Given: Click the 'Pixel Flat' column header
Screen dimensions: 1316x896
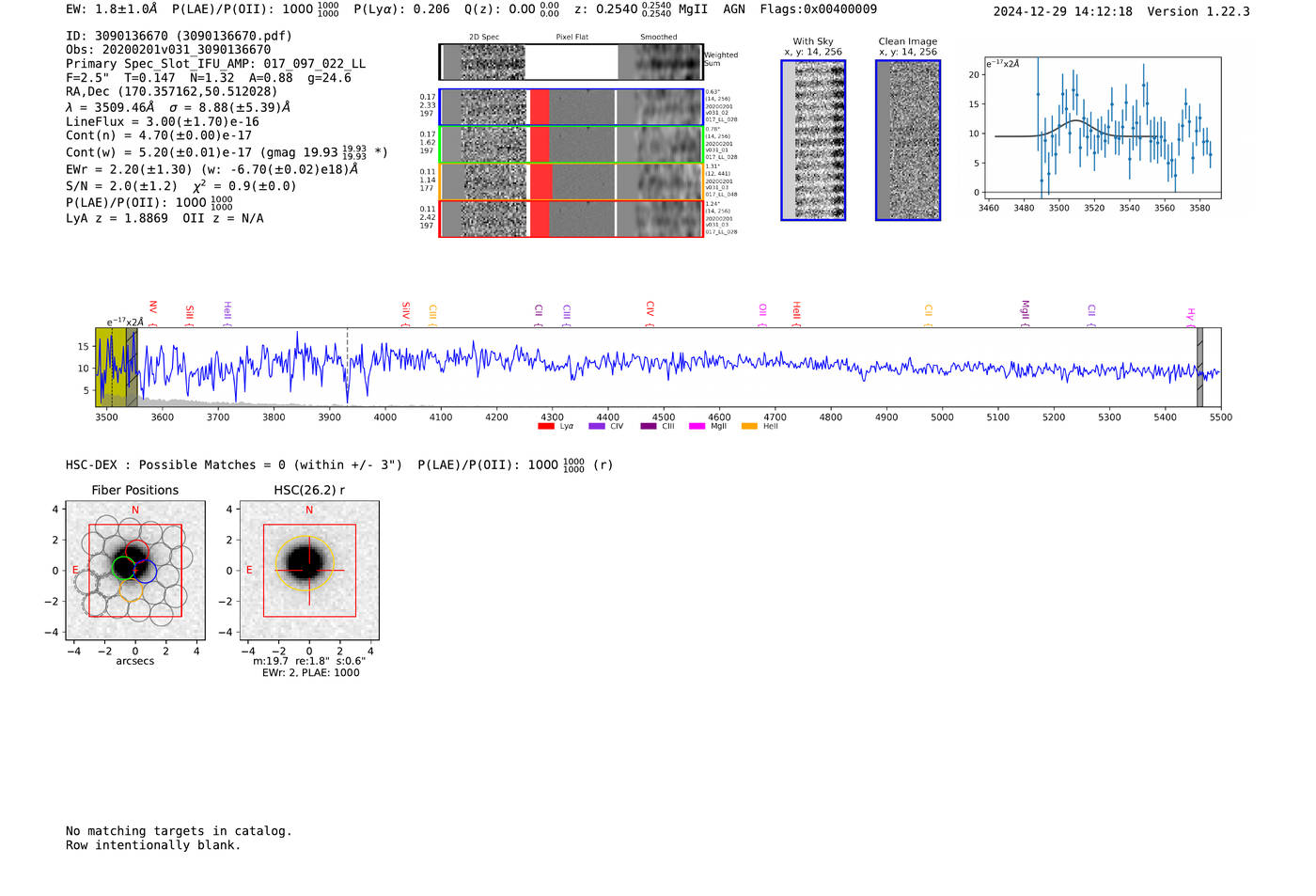Looking at the screenshot, I should (572, 38).
